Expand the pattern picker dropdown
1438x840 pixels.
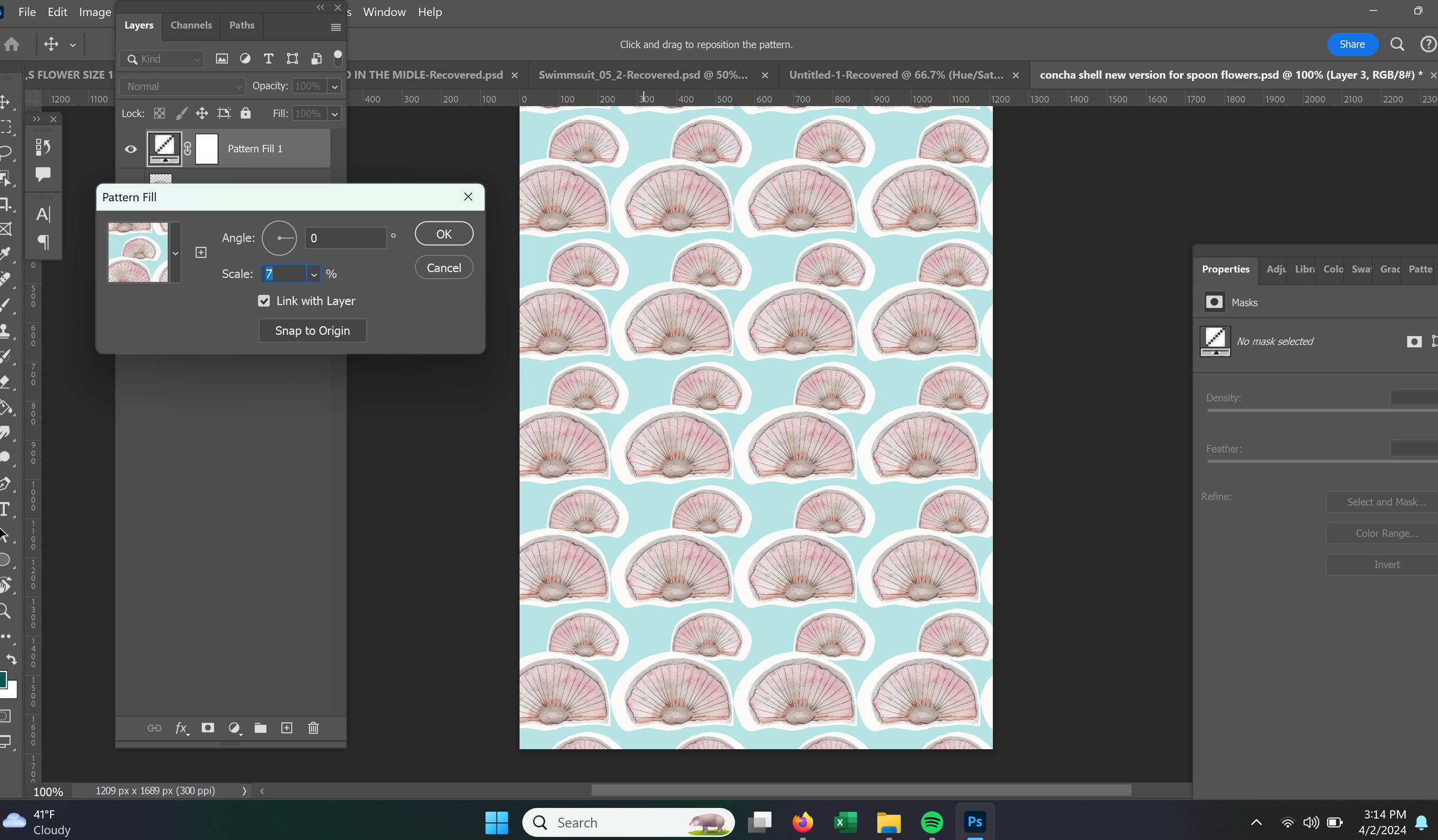click(175, 253)
